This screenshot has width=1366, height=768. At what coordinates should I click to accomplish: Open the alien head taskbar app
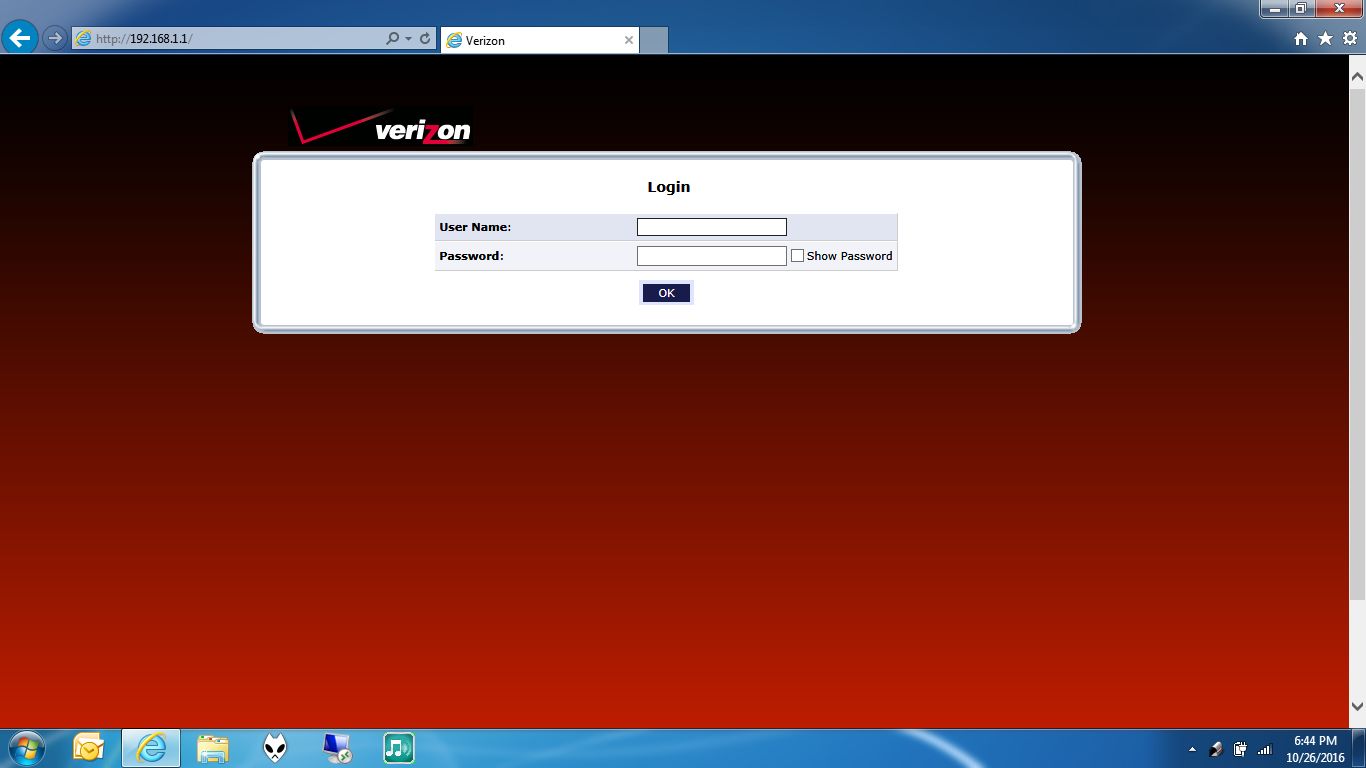click(275, 748)
